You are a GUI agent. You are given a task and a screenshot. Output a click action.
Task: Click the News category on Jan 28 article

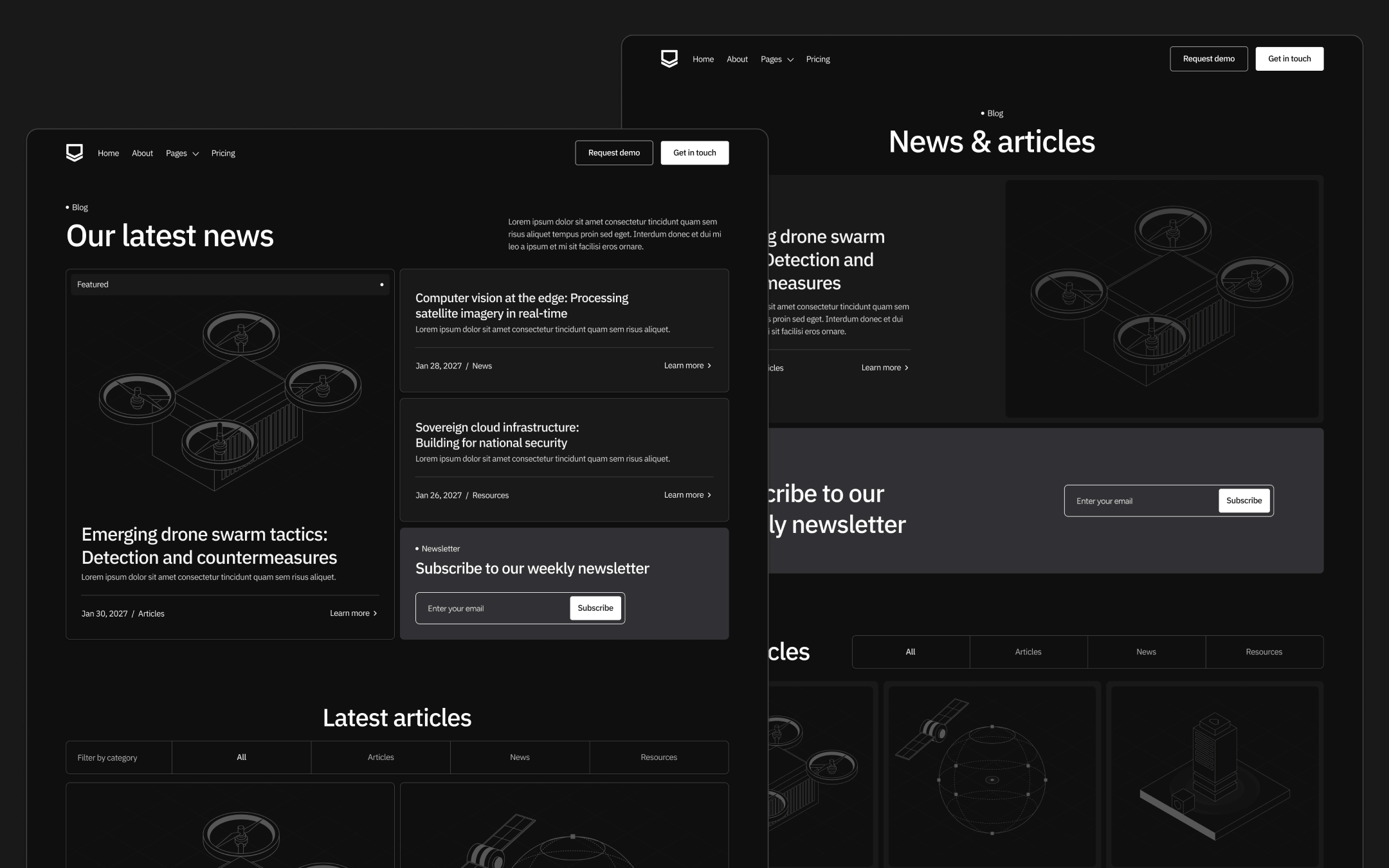point(482,366)
